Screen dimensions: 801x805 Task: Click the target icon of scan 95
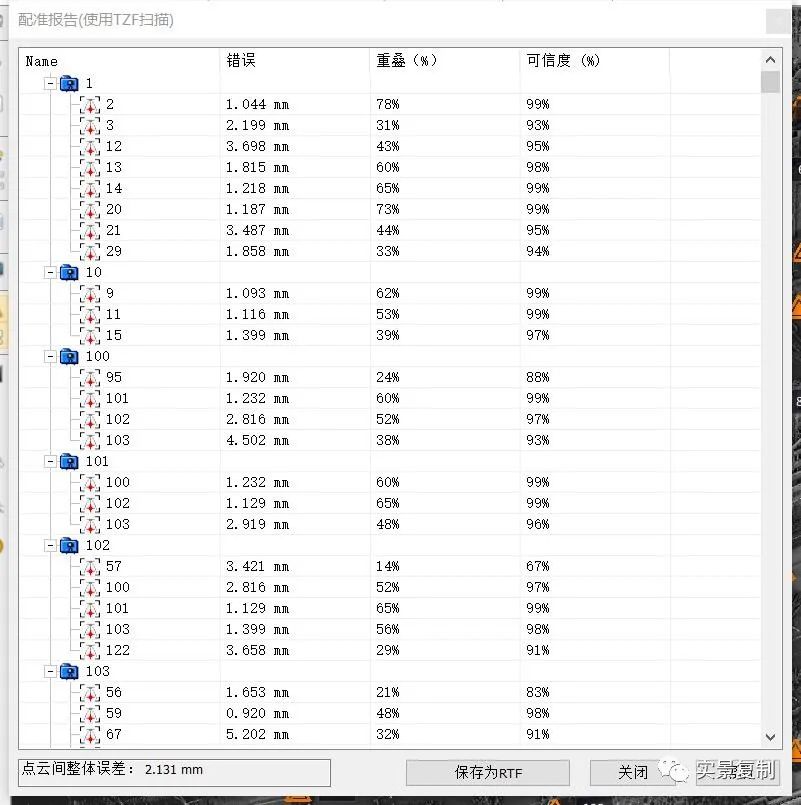[90, 378]
